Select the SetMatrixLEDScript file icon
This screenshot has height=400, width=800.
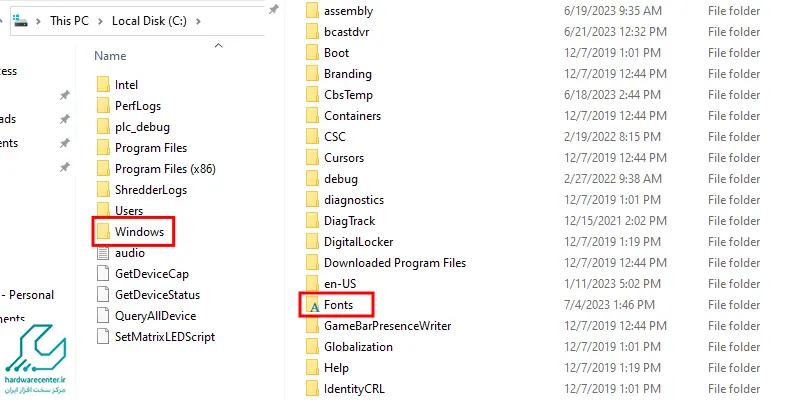point(104,337)
